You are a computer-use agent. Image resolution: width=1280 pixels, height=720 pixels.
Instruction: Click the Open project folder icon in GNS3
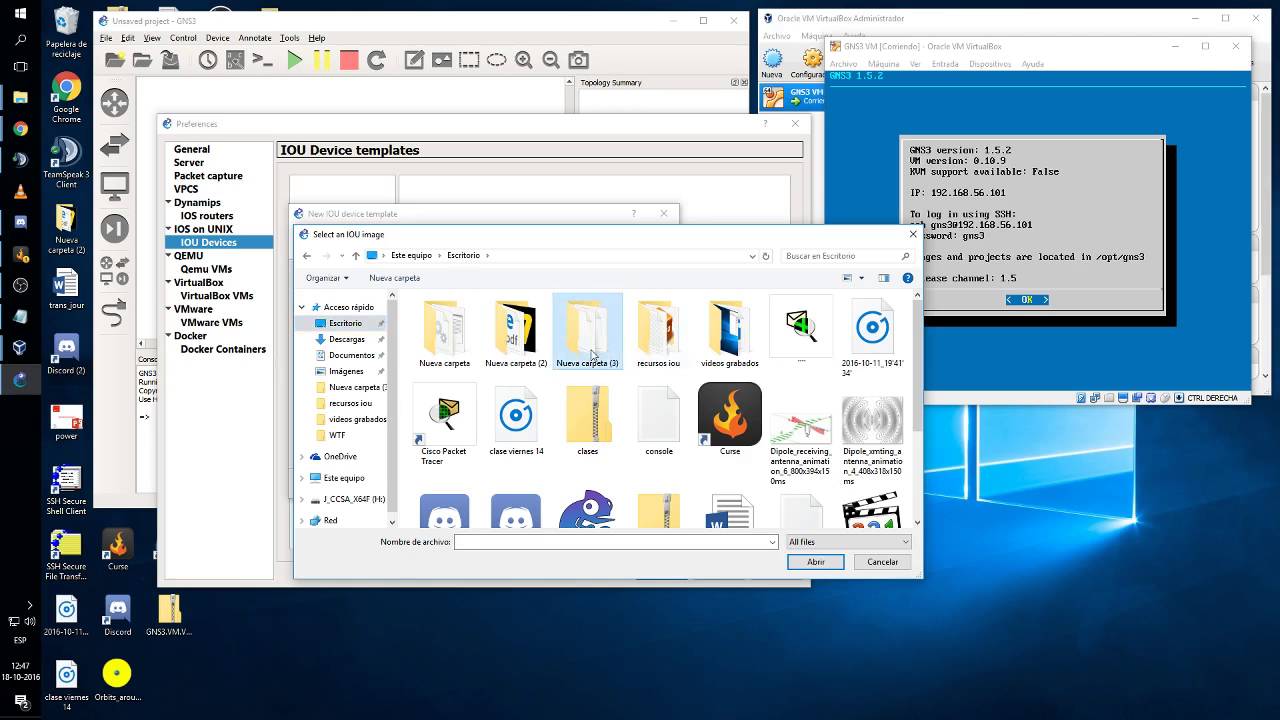[x=142, y=60]
